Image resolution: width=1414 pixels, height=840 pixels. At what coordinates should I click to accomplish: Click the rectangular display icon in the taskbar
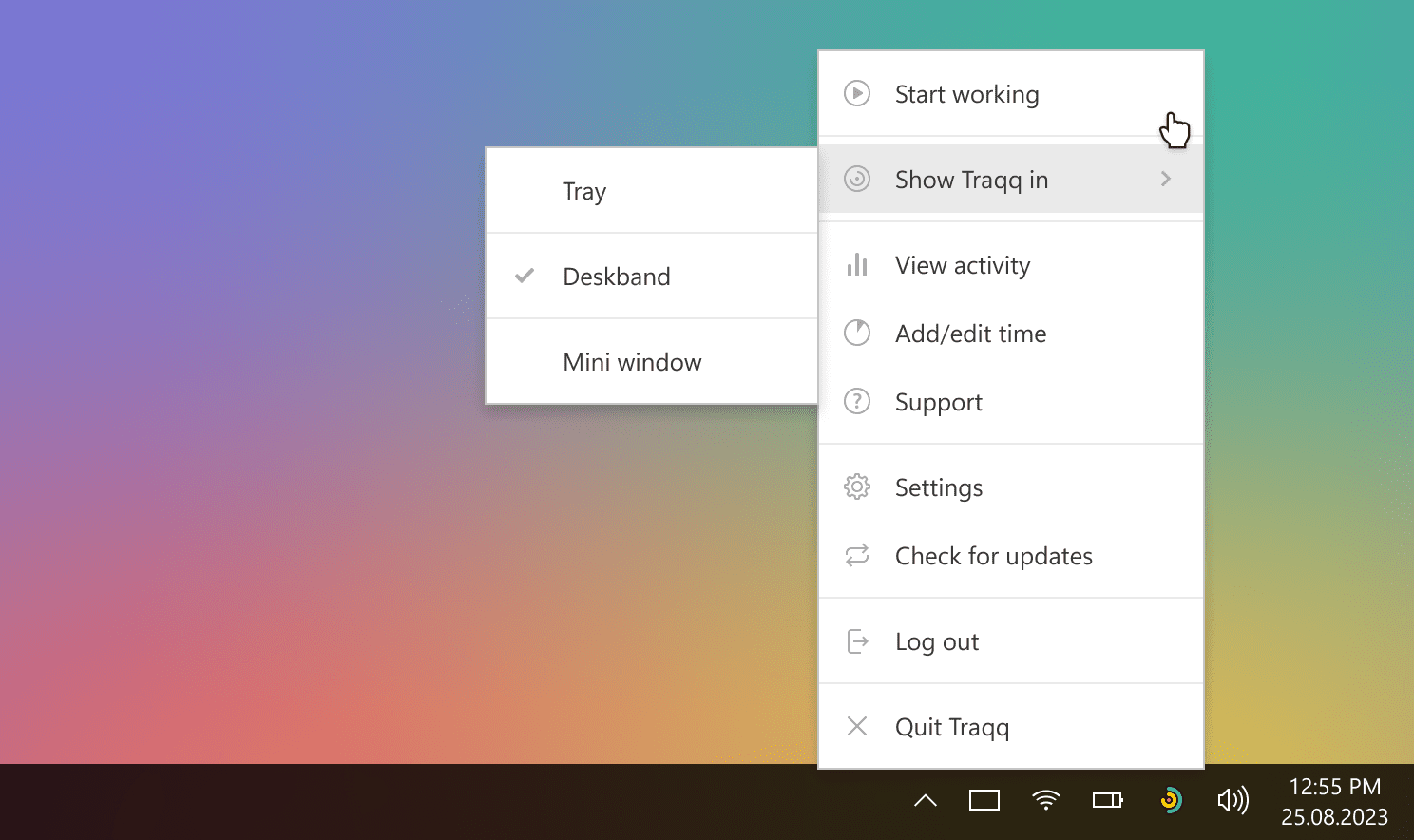[984, 800]
